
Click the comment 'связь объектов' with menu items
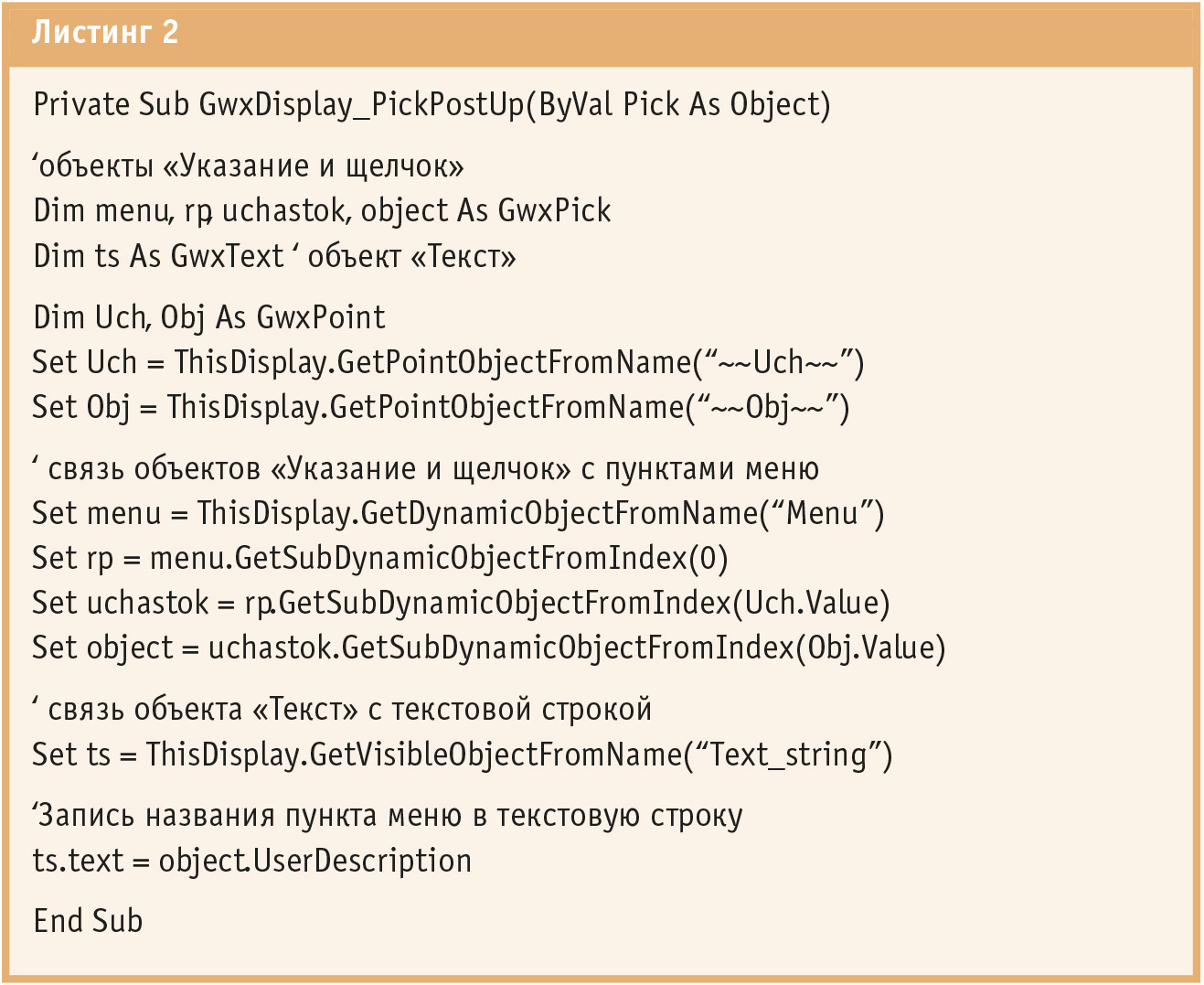click(x=426, y=469)
